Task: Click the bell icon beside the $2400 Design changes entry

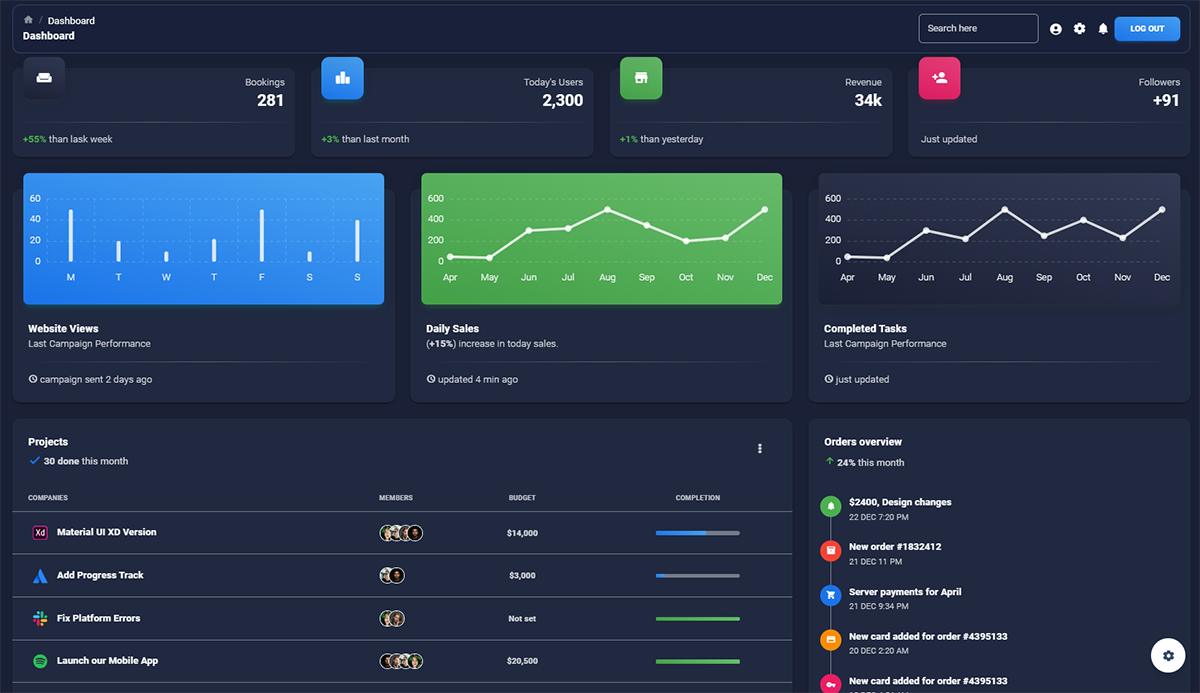Action: pos(831,506)
